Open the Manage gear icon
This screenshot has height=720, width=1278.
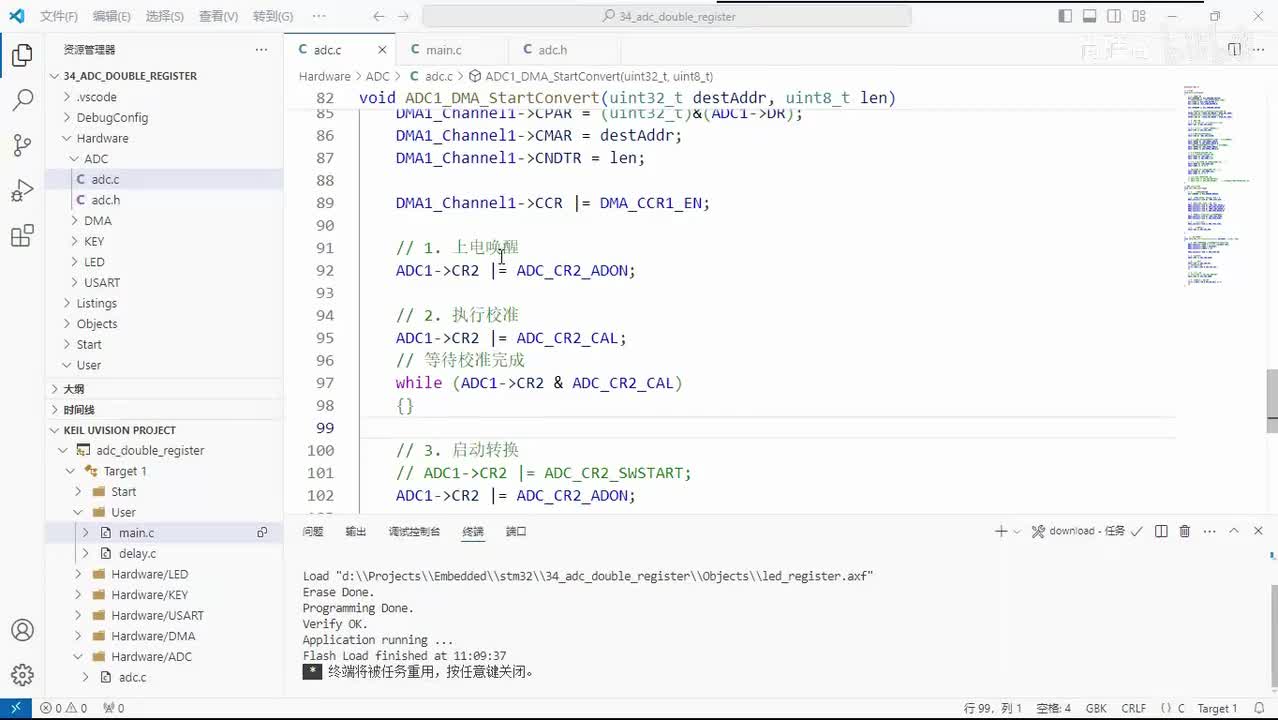point(22,675)
